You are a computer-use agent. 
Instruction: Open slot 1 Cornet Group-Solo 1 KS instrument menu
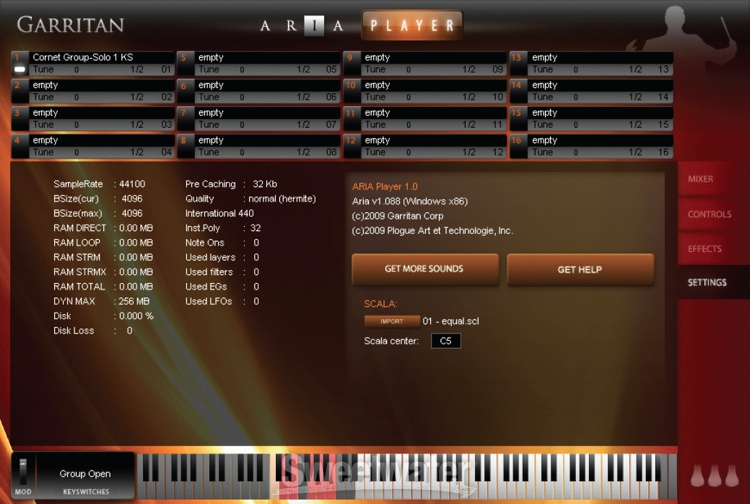101,57
